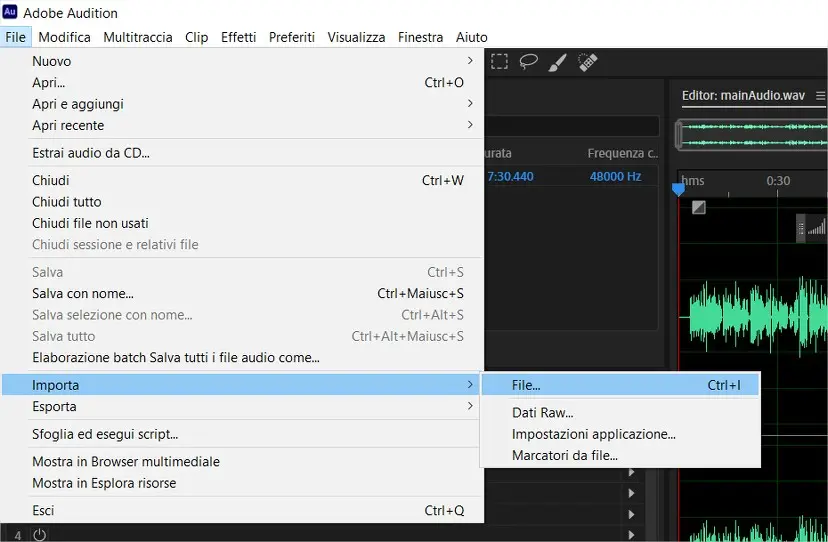Image resolution: width=828 pixels, height=542 pixels.
Task: Select the Lasso selection tool
Action: click(x=528, y=62)
